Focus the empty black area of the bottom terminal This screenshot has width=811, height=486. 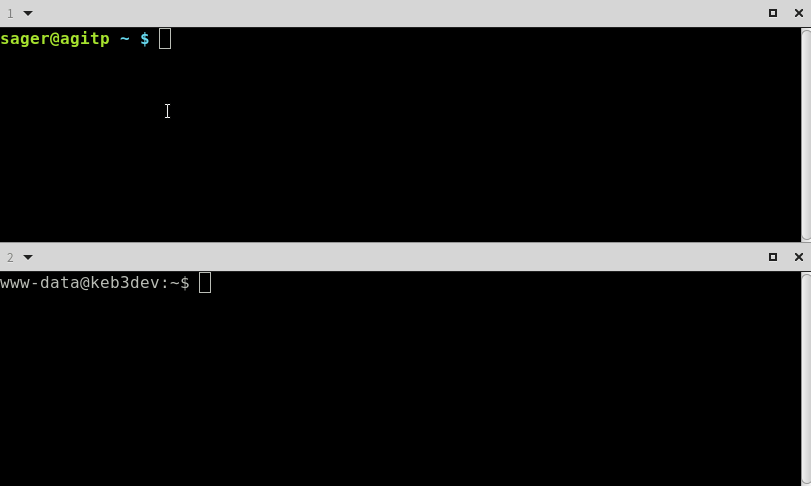401,388
